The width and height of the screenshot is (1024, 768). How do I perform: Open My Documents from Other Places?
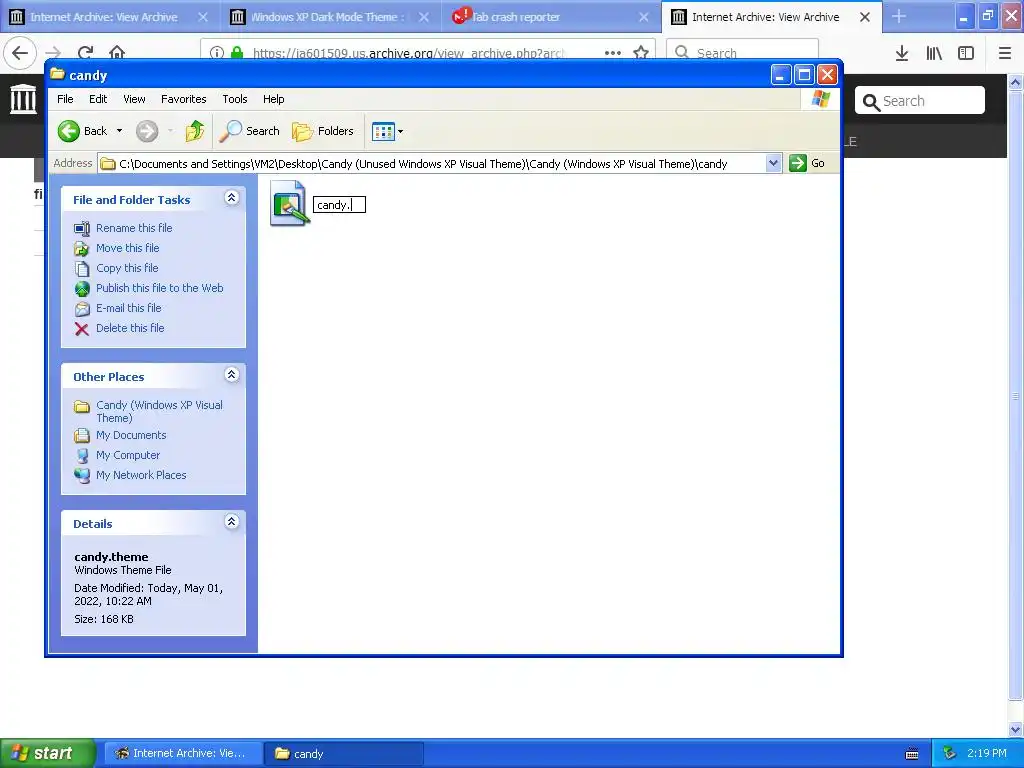pyautogui.click(x=131, y=436)
